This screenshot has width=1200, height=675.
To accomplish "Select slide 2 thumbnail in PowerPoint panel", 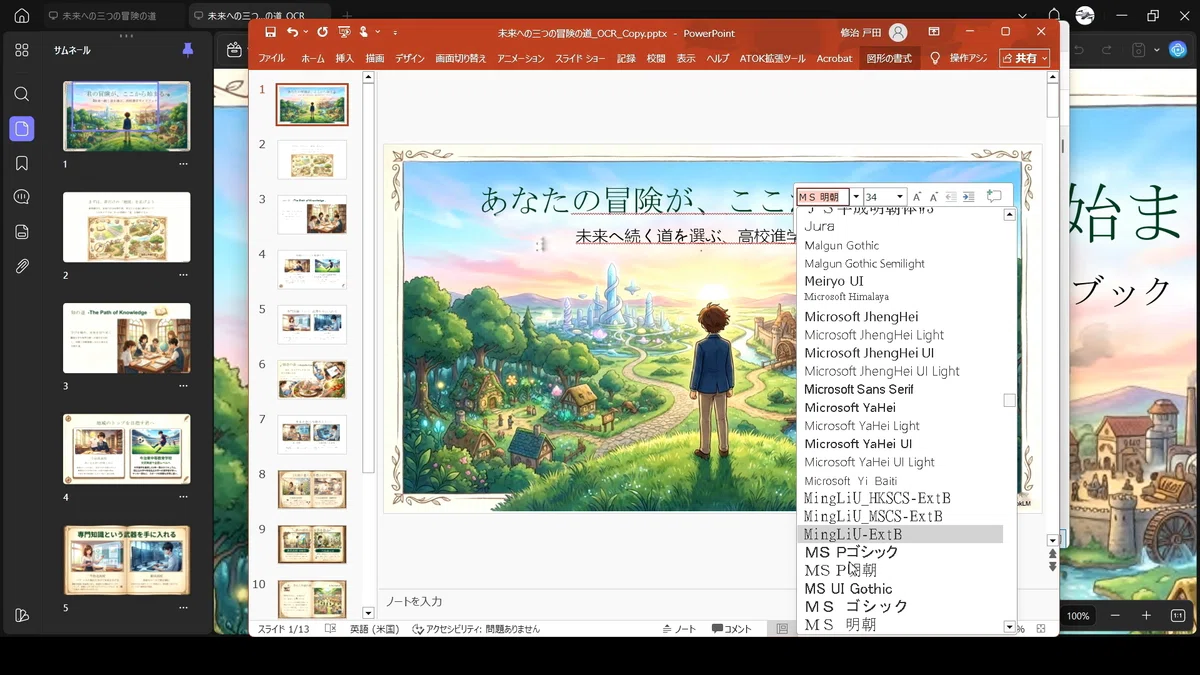I will 312,160.
